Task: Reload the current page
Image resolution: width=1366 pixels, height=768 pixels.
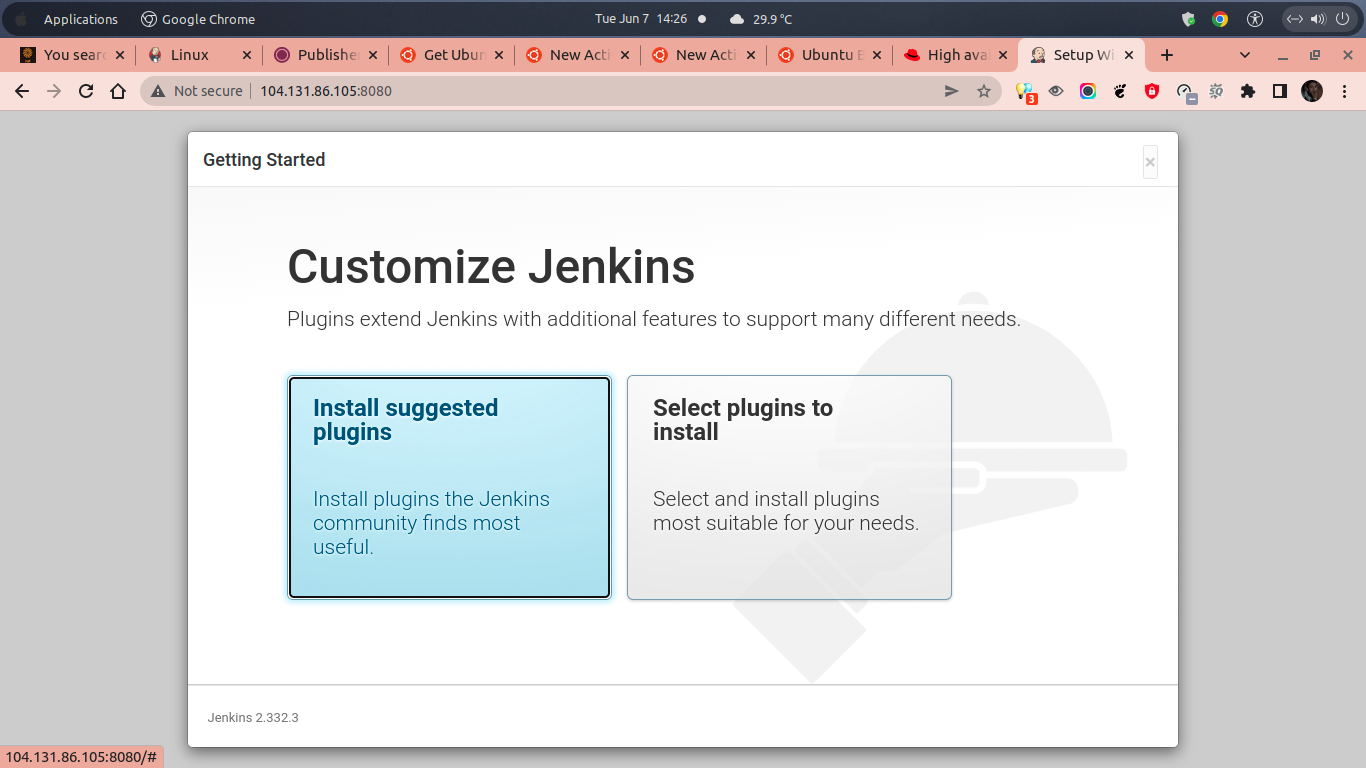Action: [x=86, y=91]
